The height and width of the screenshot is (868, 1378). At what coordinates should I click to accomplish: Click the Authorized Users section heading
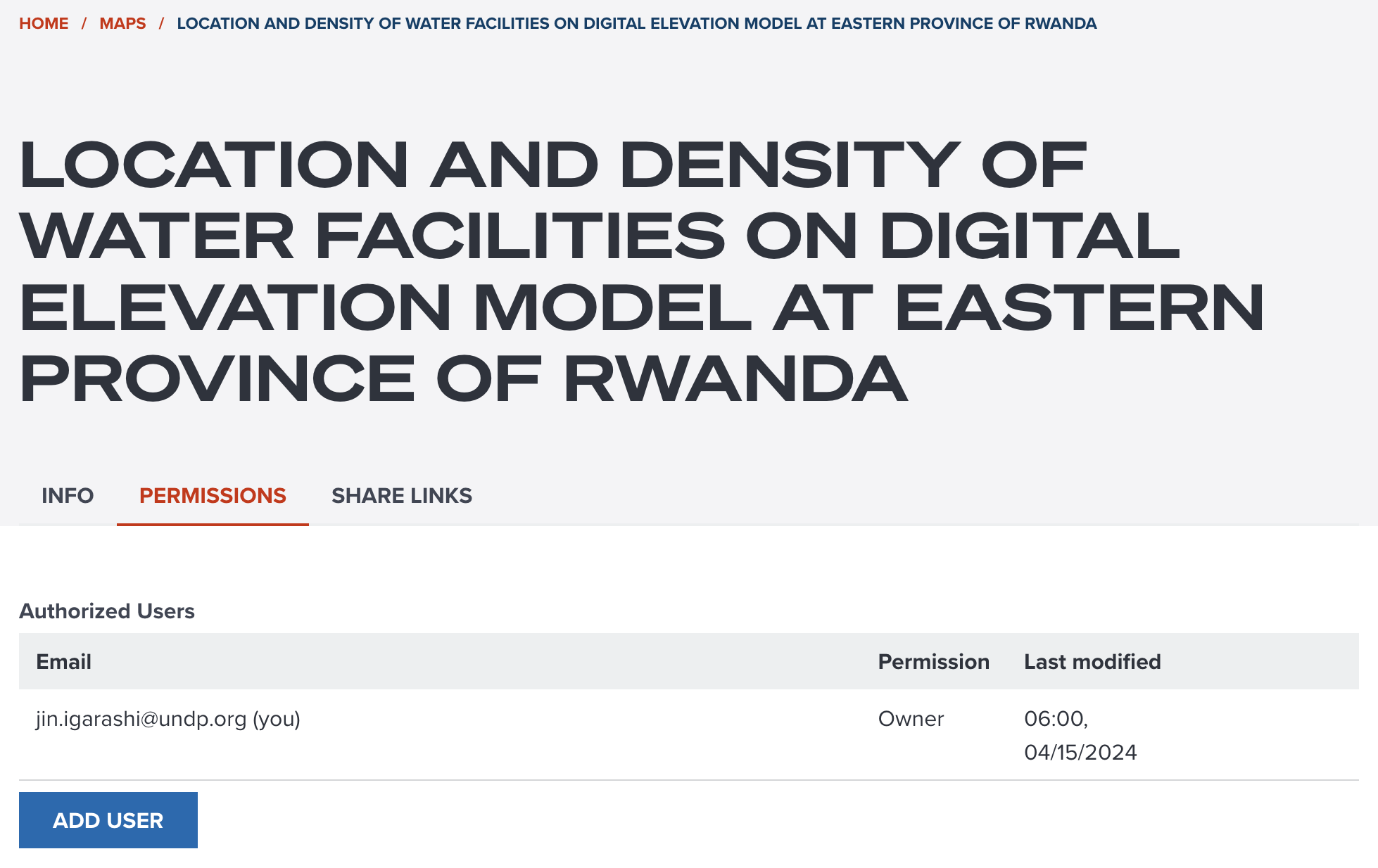pyautogui.click(x=107, y=611)
